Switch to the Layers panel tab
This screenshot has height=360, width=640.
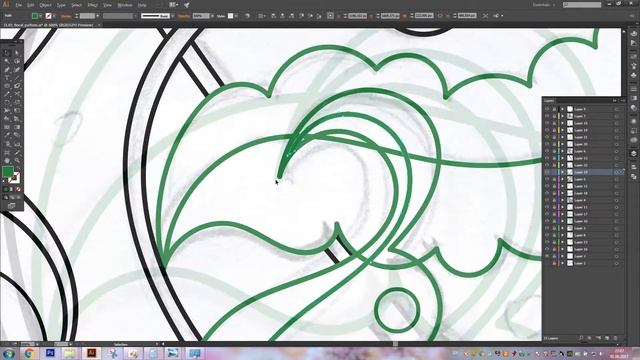click(549, 100)
